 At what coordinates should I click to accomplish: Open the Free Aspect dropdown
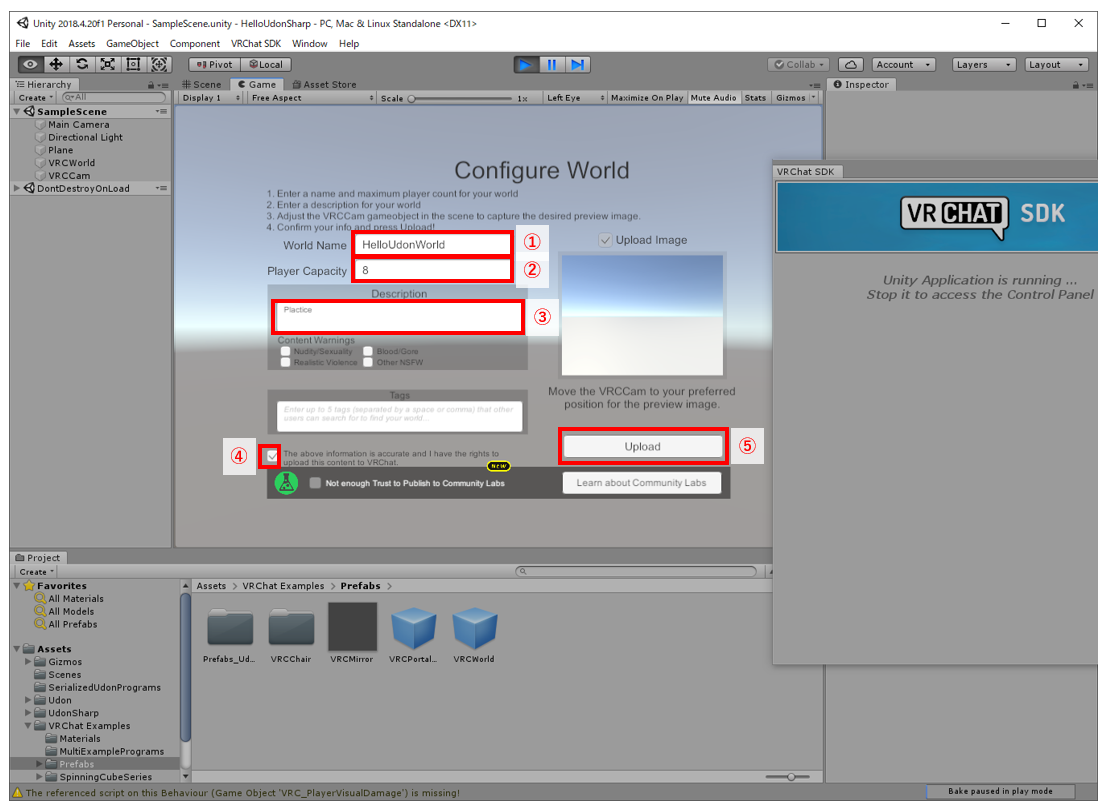pos(313,98)
